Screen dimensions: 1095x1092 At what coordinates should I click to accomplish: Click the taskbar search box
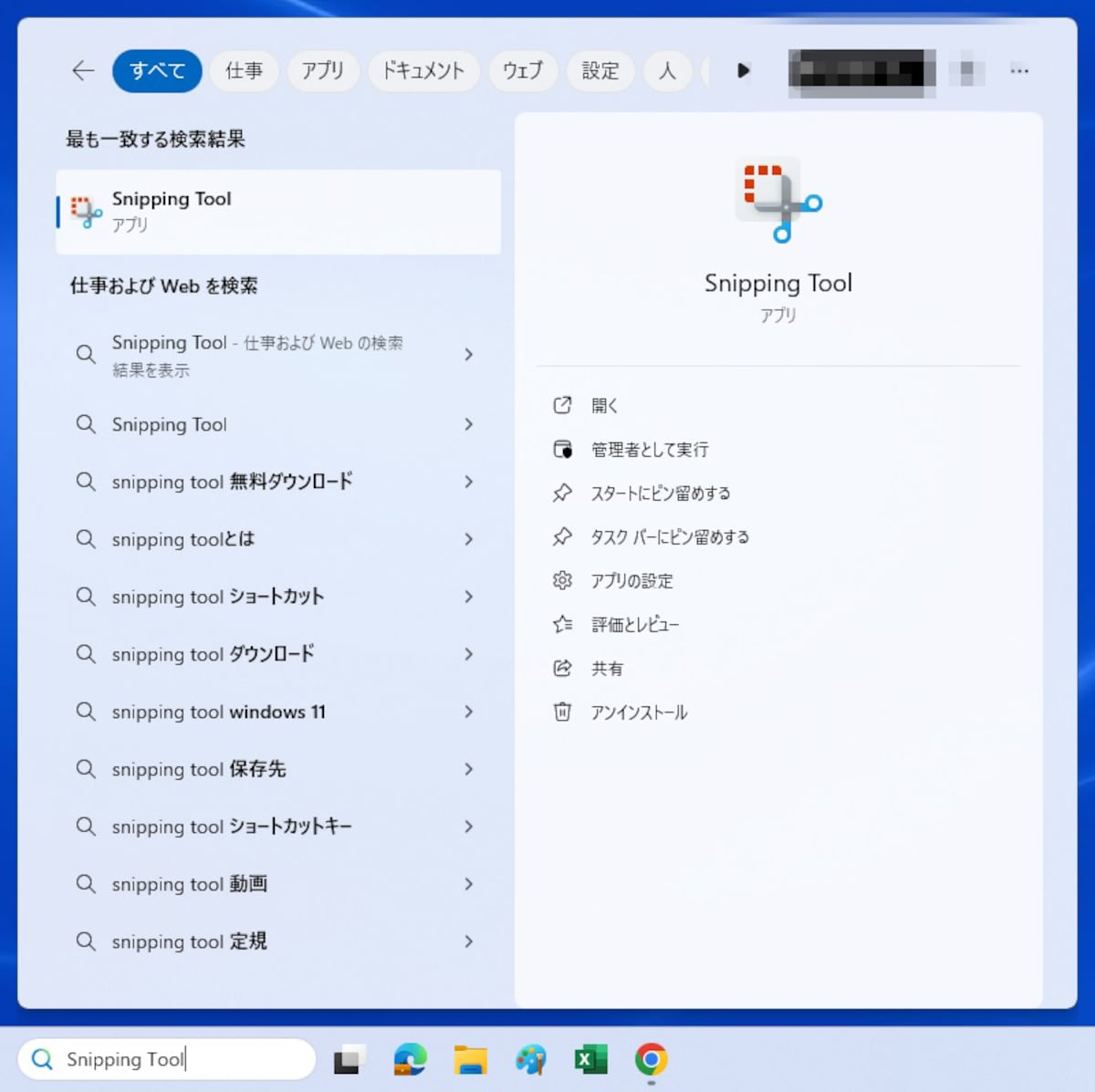pyautogui.click(x=167, y=1059)
